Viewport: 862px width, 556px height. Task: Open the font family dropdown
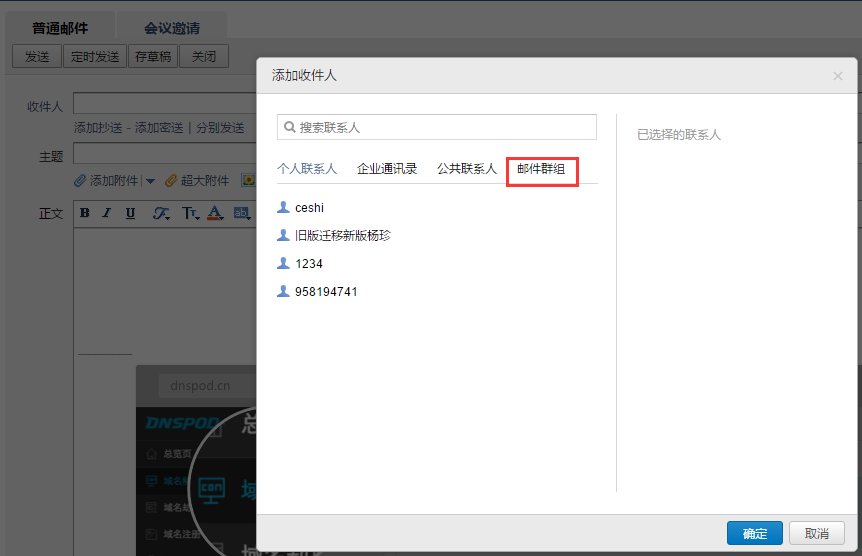(x=161, y=213)
